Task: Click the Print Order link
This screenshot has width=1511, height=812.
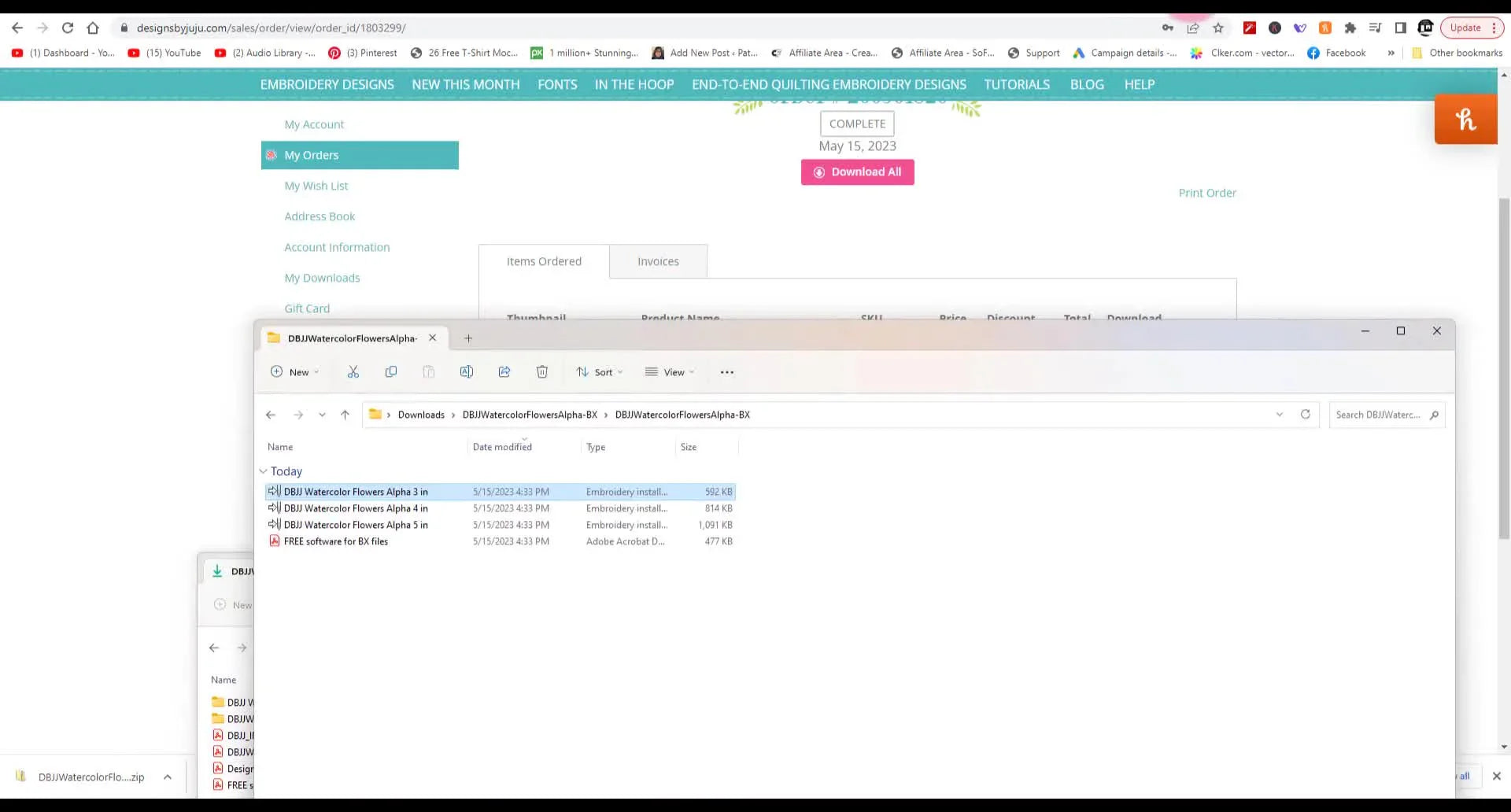Action: point(1207,193)
